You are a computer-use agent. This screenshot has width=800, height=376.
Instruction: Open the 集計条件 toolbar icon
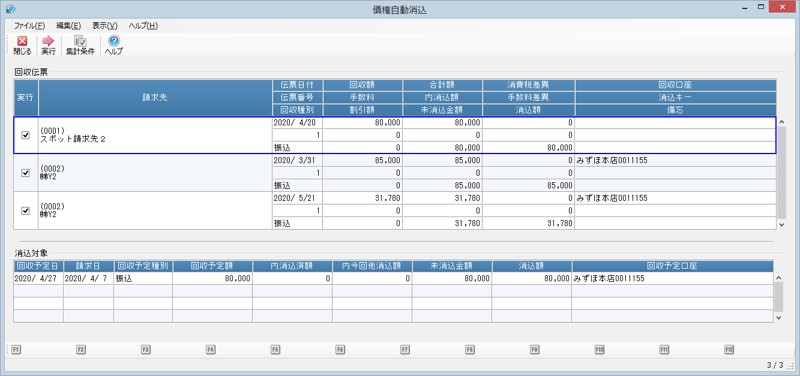pos(80,45)
